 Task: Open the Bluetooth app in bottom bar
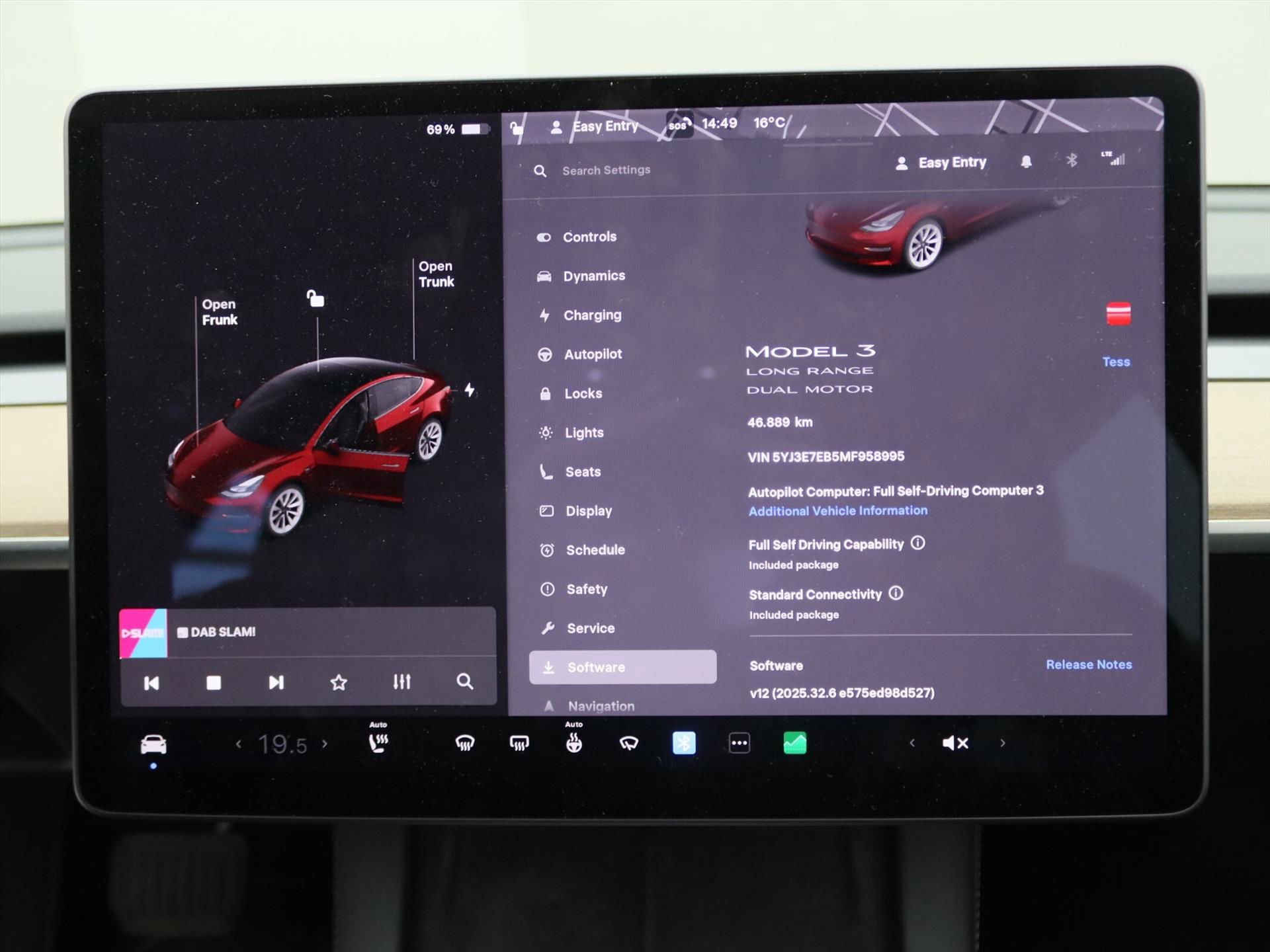coord(684,743)
